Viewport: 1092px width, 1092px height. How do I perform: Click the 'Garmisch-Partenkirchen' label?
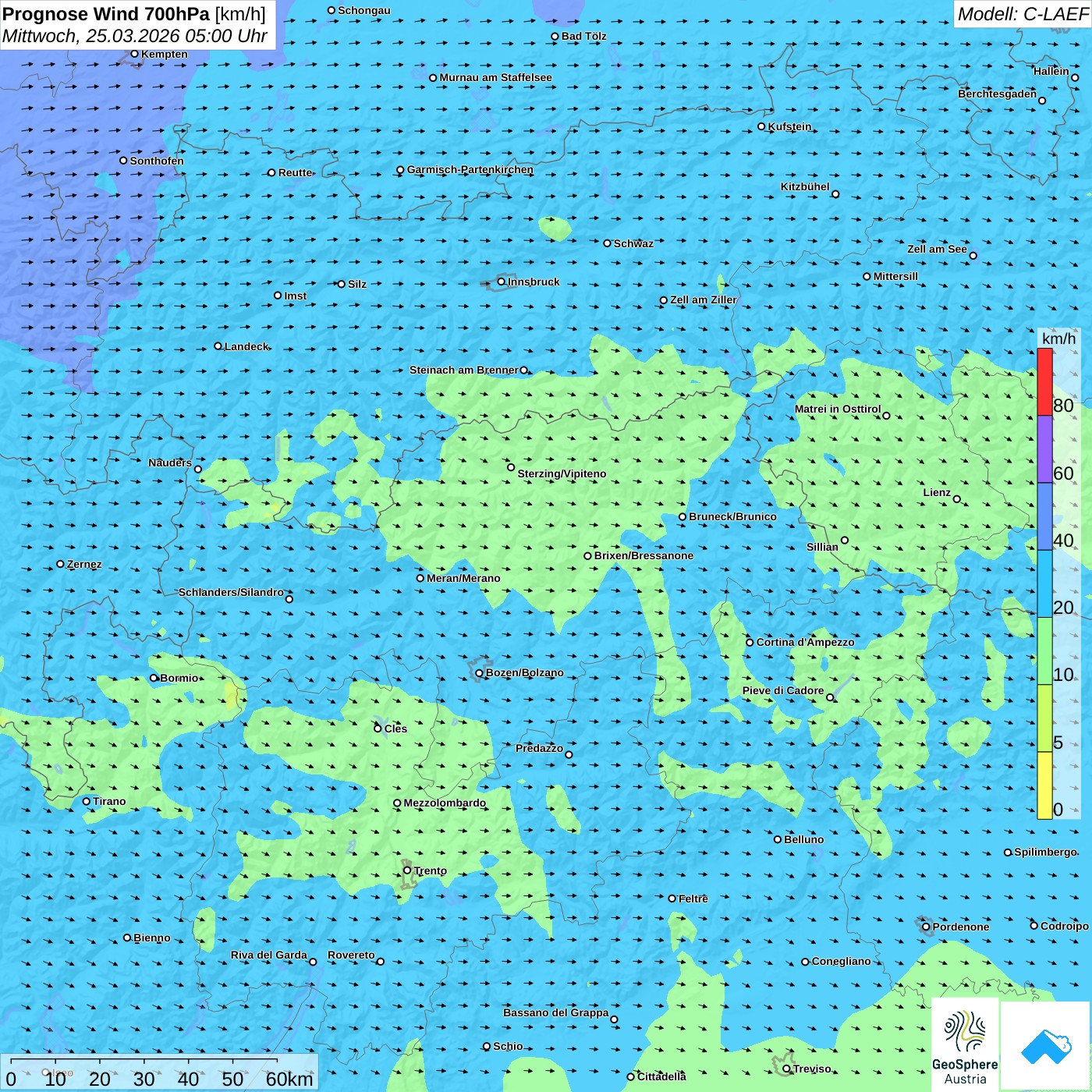[470, 169]
